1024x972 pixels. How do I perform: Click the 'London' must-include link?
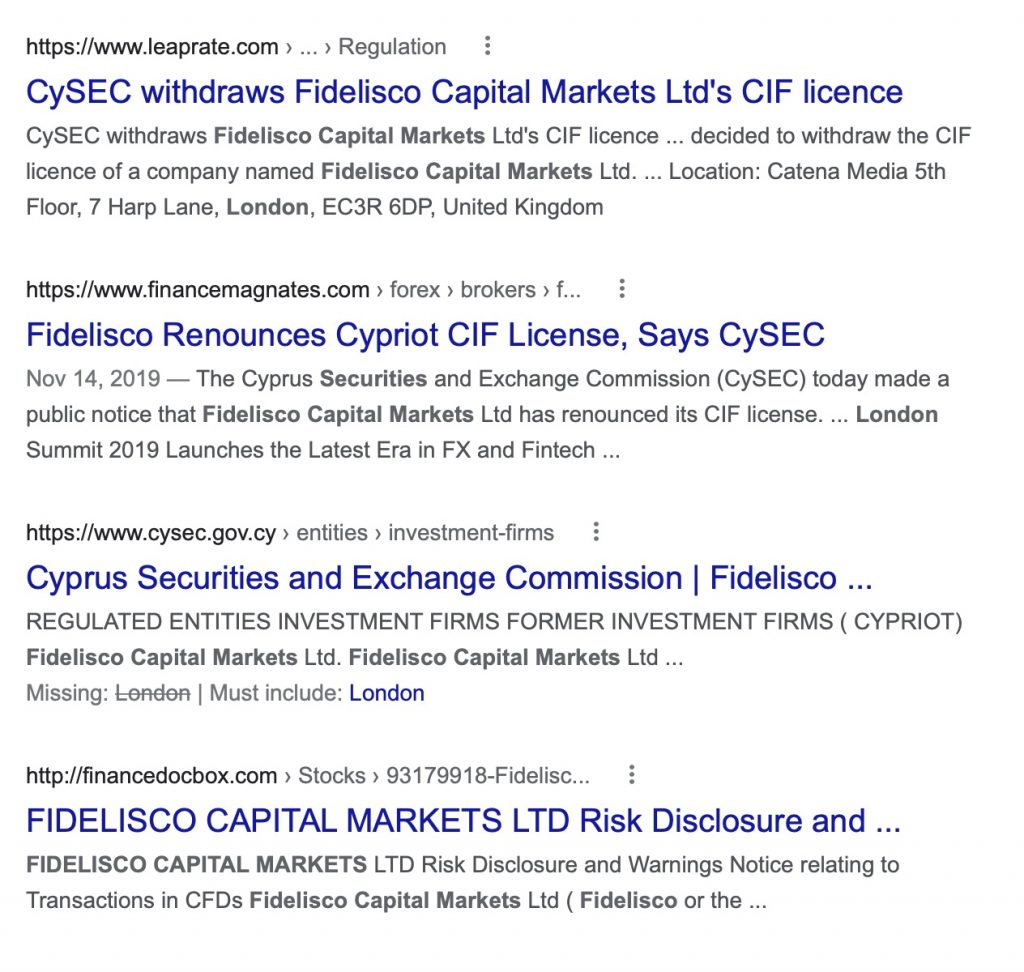pyautogui.click(x=387, y=693)
